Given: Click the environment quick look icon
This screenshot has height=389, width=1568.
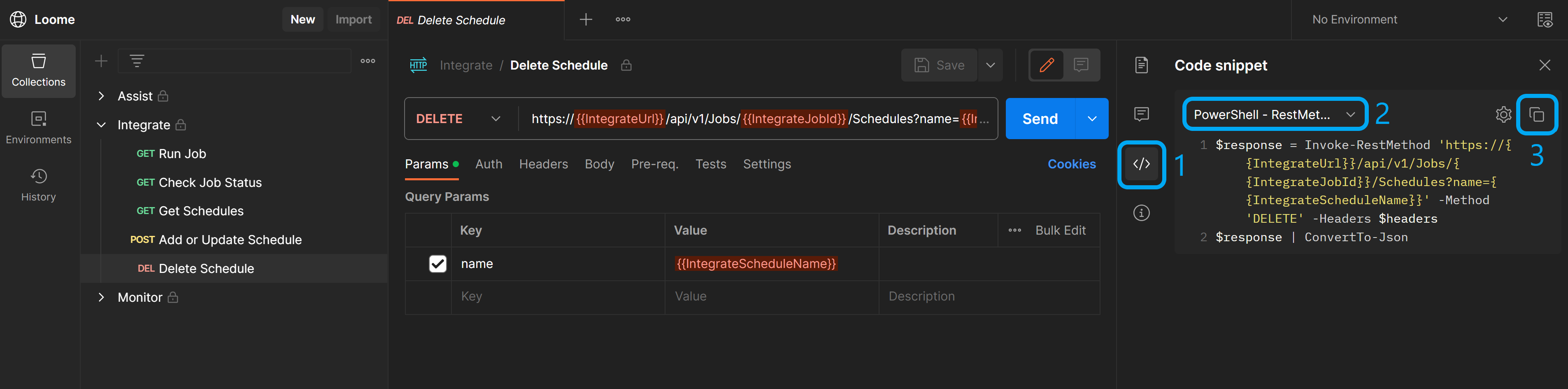Looking at the screenshot, I should click(x=1545, y=19).
